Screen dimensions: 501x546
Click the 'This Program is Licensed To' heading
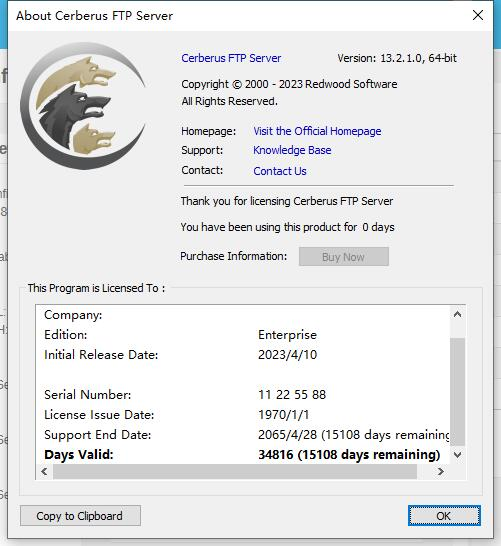click(96, 288)
